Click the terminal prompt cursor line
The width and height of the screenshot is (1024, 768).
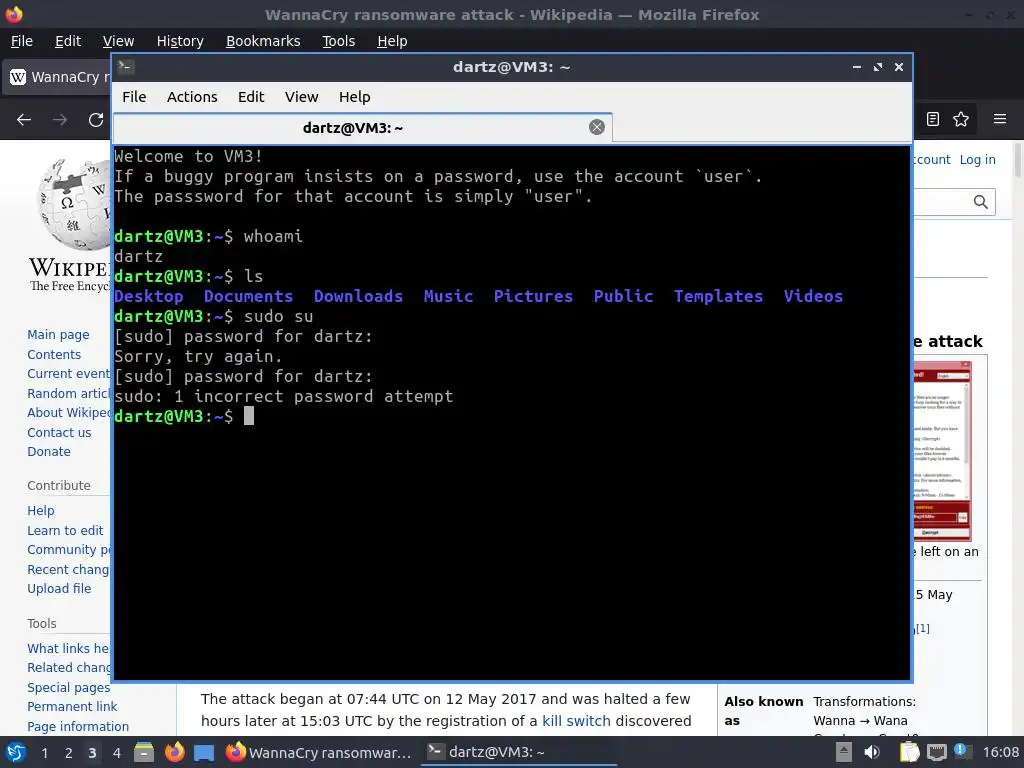[249, 416]
